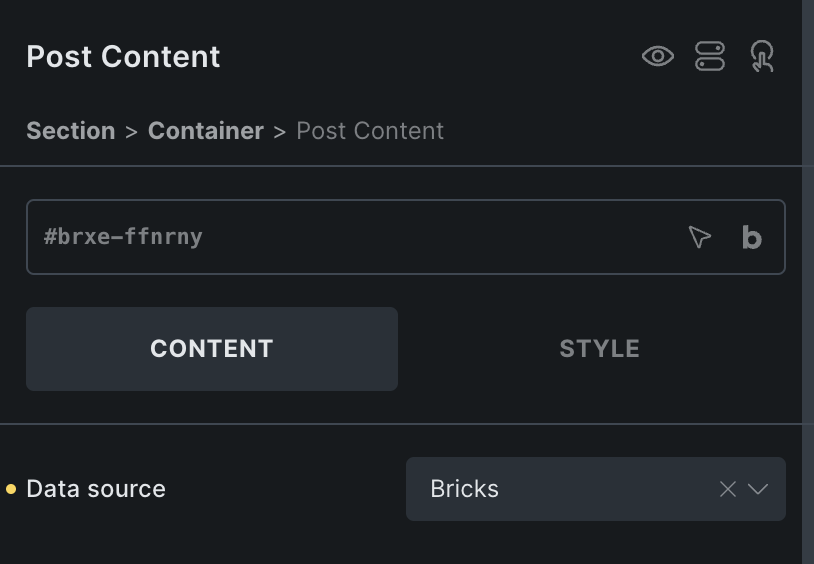Click the Data source label
This screenshot has width=814, height=564.
[96, 489]
